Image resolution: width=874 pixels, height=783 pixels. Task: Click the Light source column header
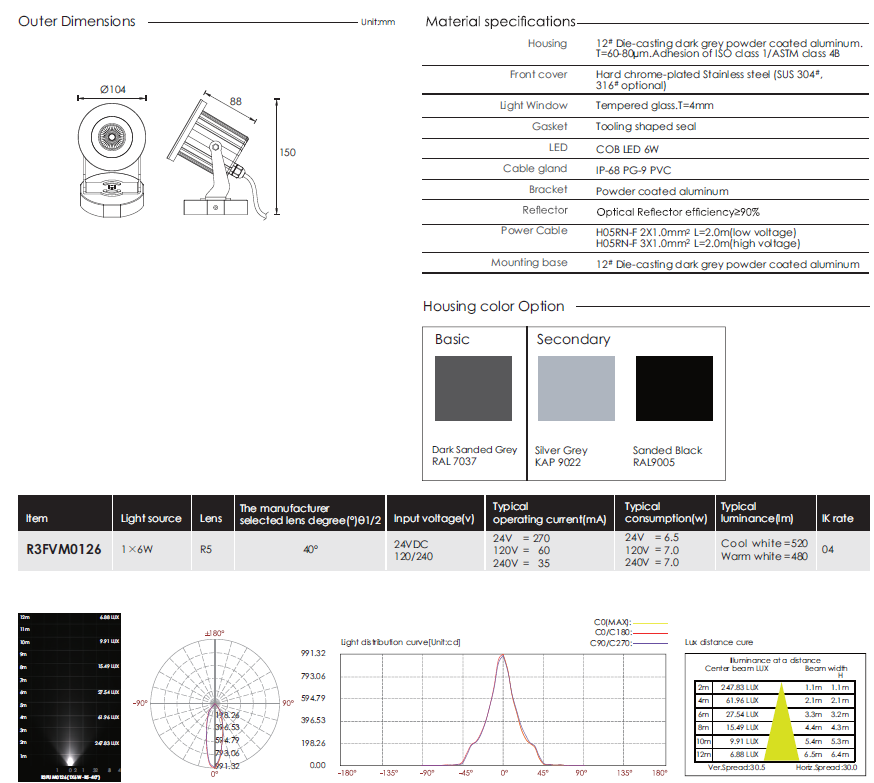(151, 518)
